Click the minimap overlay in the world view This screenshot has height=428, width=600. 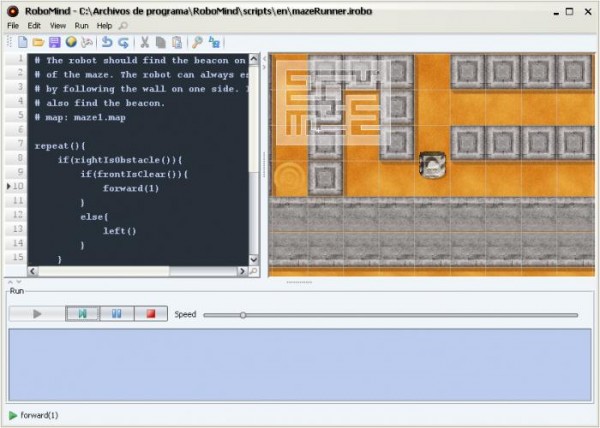click(x=333, y=103)
